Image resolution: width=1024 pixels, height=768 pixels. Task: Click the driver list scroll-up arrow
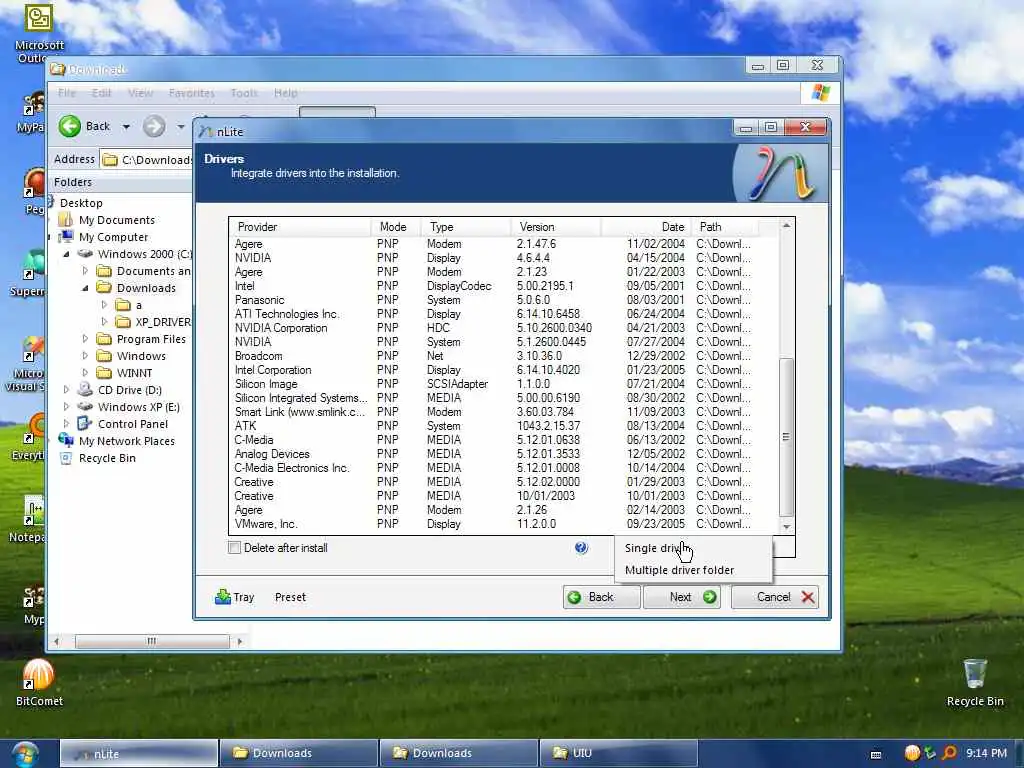[x=786, y=226]
